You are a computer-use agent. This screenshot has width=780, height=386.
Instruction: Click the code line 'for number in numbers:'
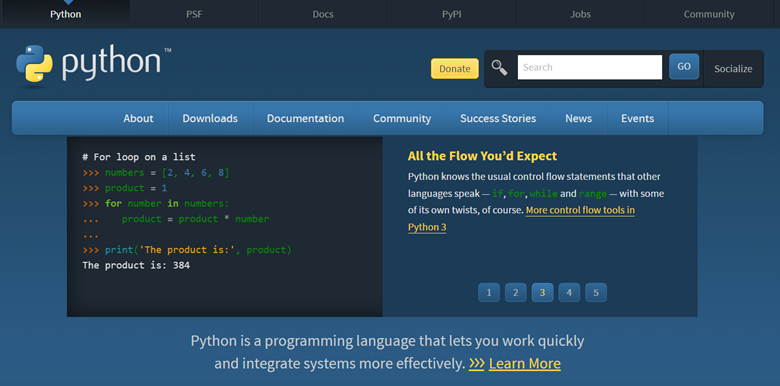click(156, 203)
